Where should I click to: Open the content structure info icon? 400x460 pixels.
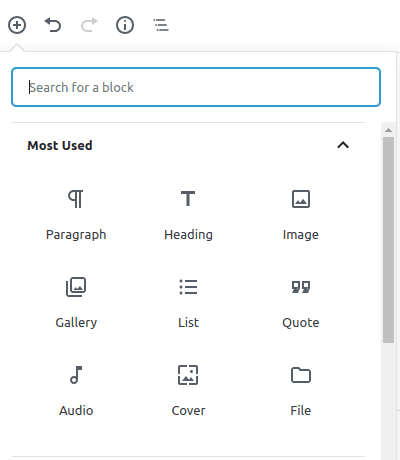tap(125, 25)
